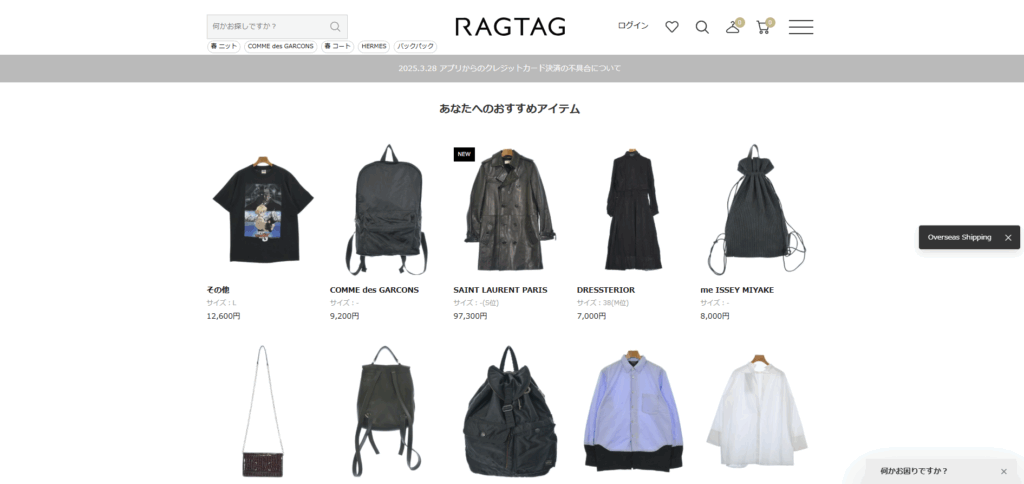Open the shopping cart icon
Viewport: 1024px width, 484px height.
coord(763,27)
